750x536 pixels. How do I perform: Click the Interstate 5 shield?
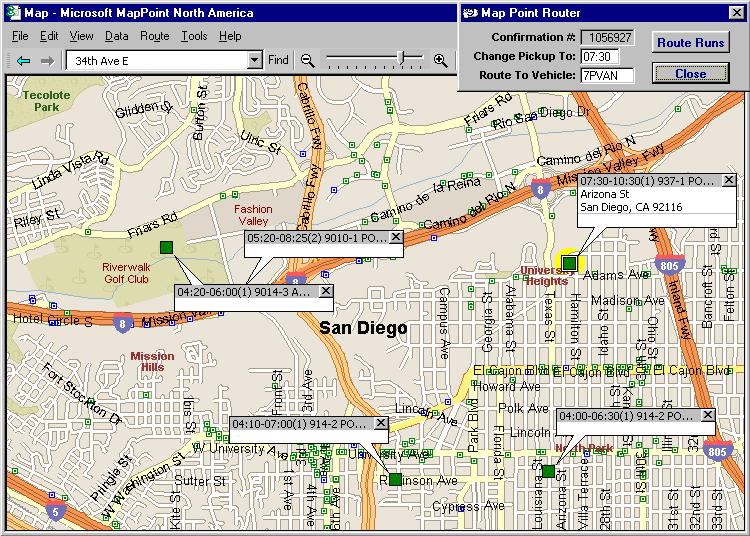click(55, 512)
